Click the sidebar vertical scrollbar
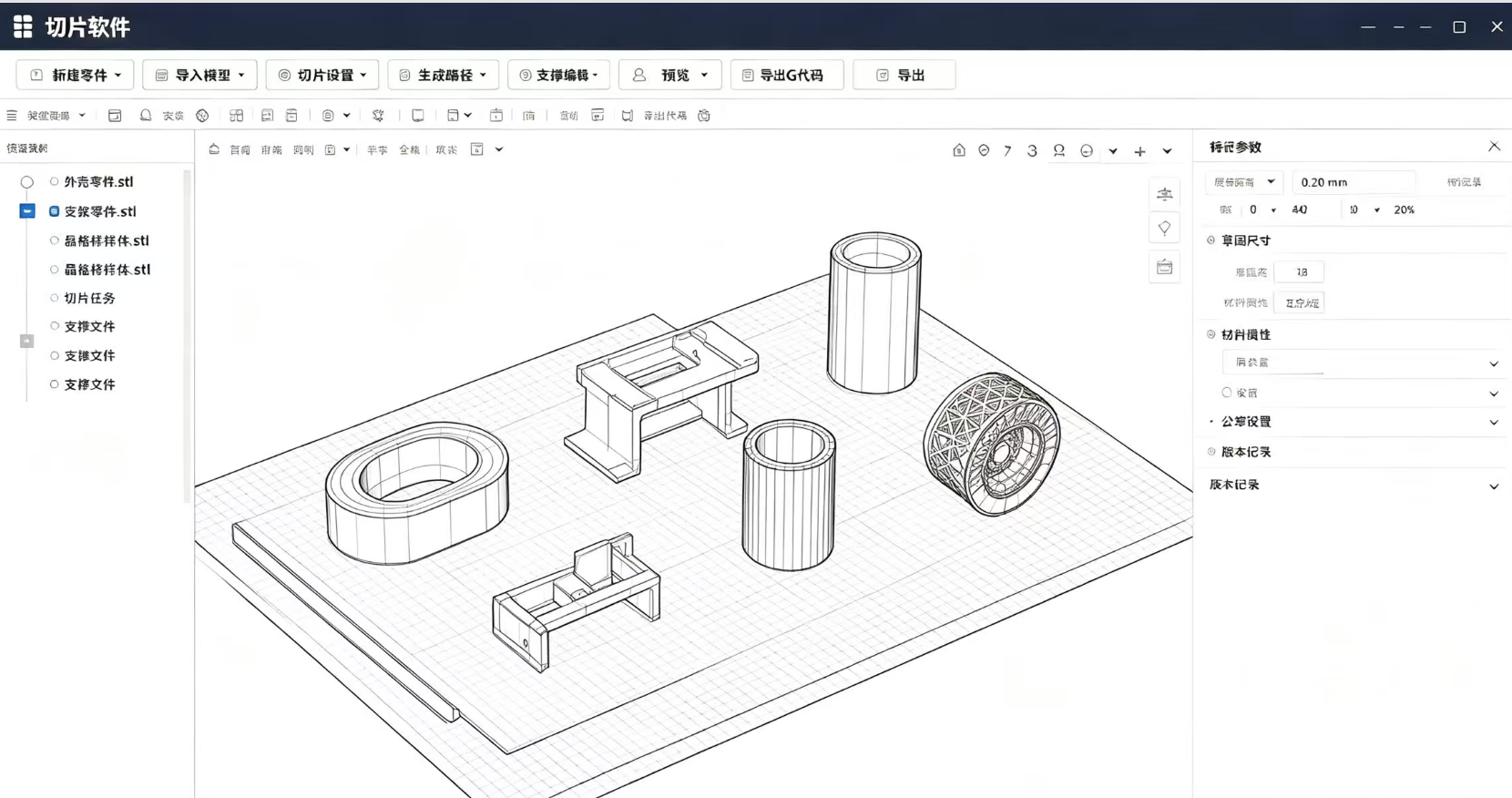 [x=188, y=335]
